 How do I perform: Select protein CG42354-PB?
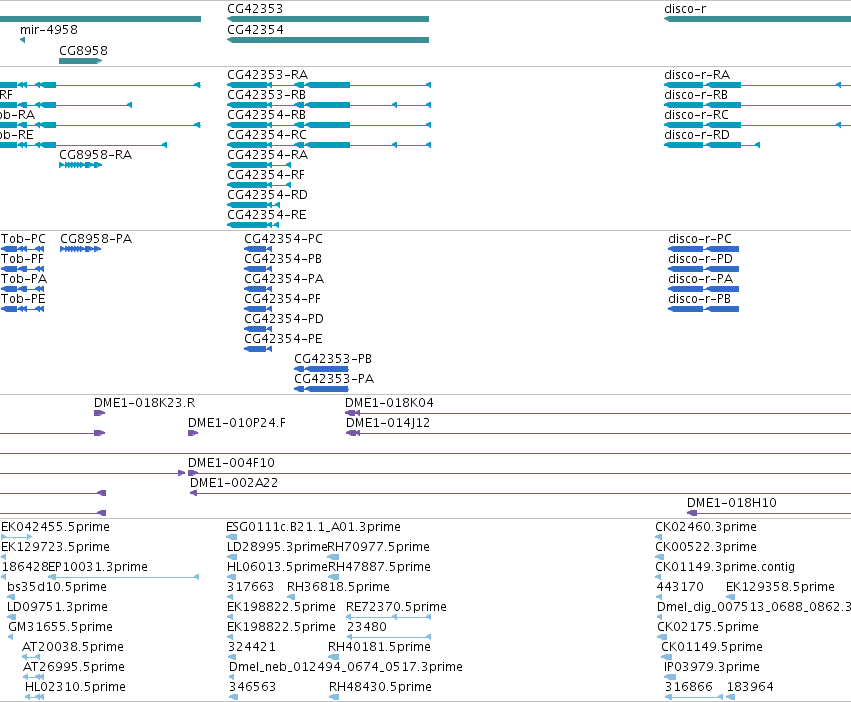pyautogui.click(x=283, y=259)
